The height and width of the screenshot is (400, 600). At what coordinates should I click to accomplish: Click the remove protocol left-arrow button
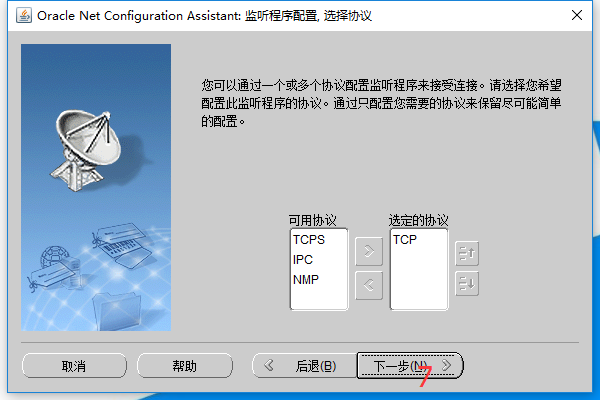click(369, 285)
